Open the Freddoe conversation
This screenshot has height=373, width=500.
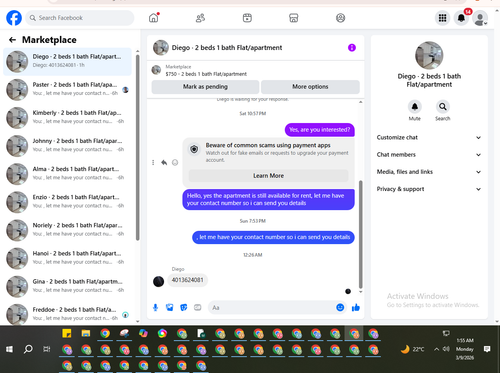coord(67,314)
